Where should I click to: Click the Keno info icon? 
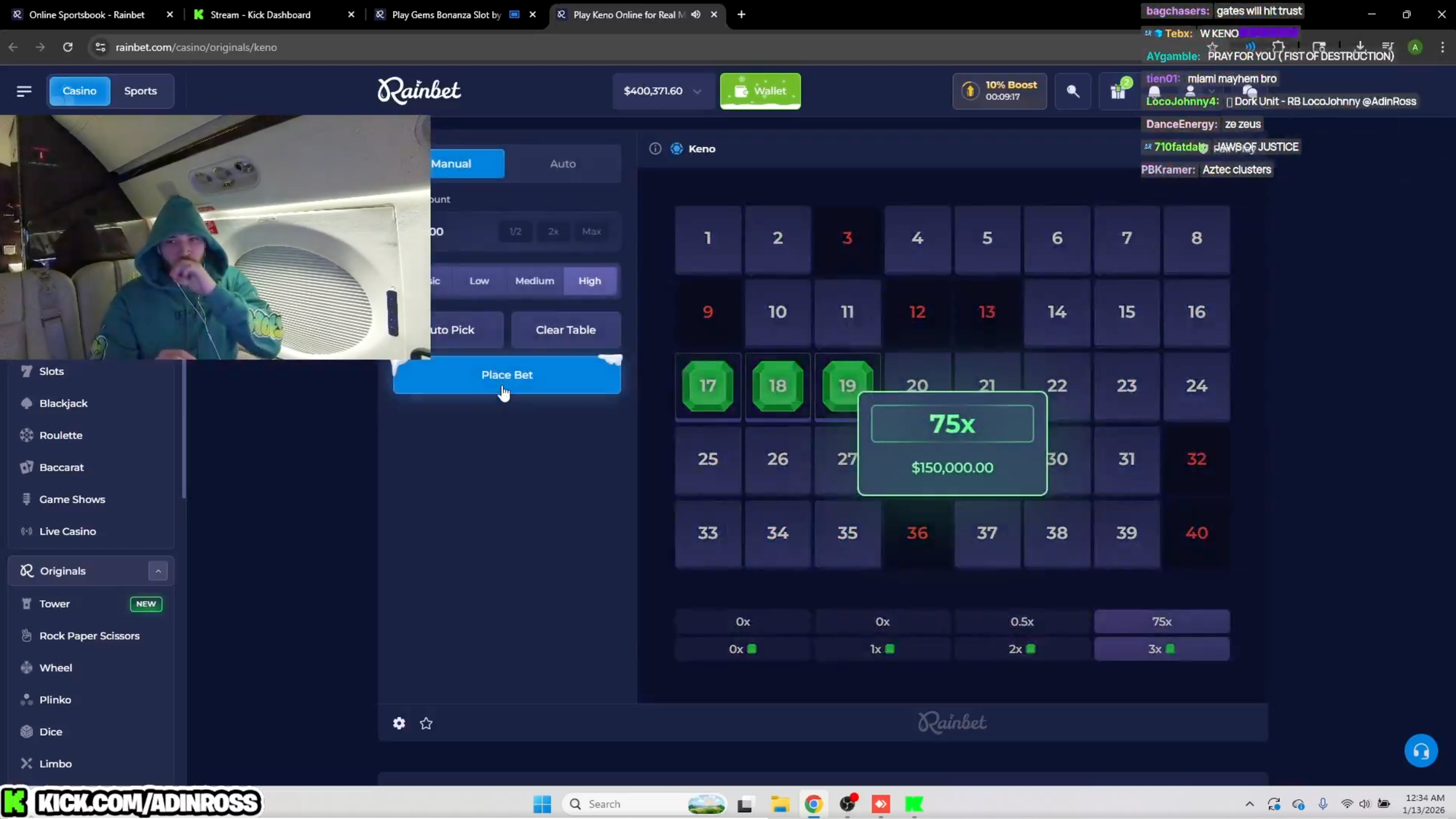(x=655, y=149)
